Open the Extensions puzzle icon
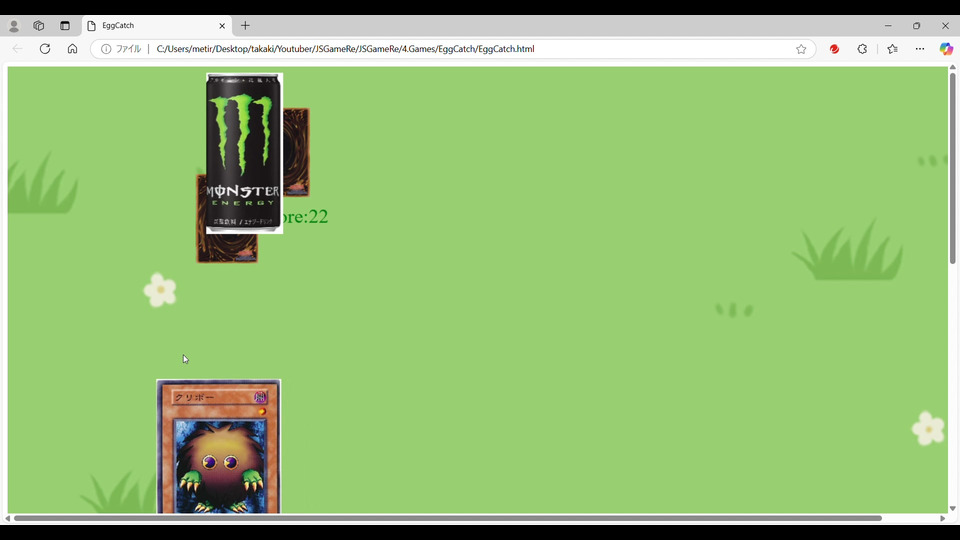This screenshot has height=540, width=960. [x=862, y=49]
